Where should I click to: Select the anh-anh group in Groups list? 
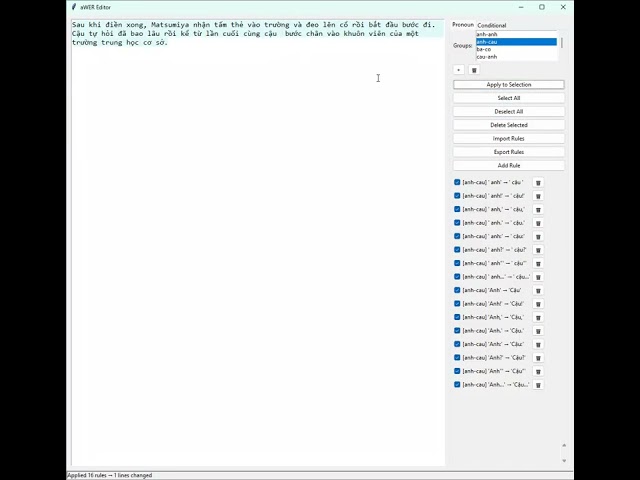pos(516,35)
